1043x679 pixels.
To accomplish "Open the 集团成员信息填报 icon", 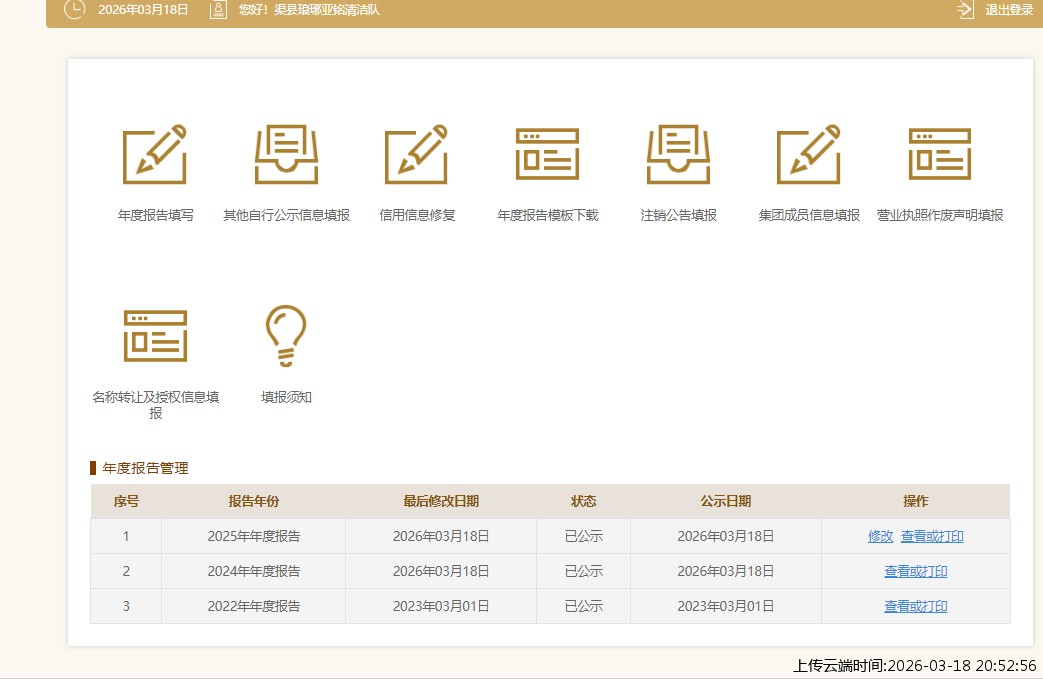I will pos(808,155).
